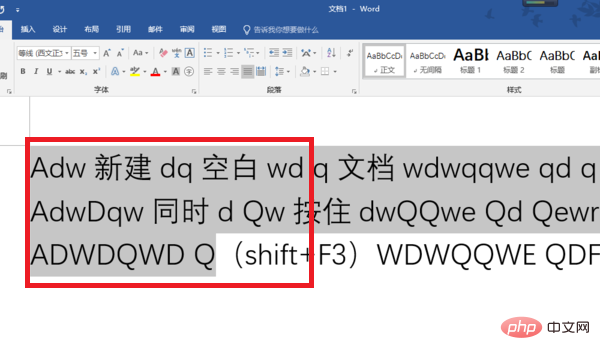
Task: Clear all formatting with the eraser icon
Action: tap(163, 53)
